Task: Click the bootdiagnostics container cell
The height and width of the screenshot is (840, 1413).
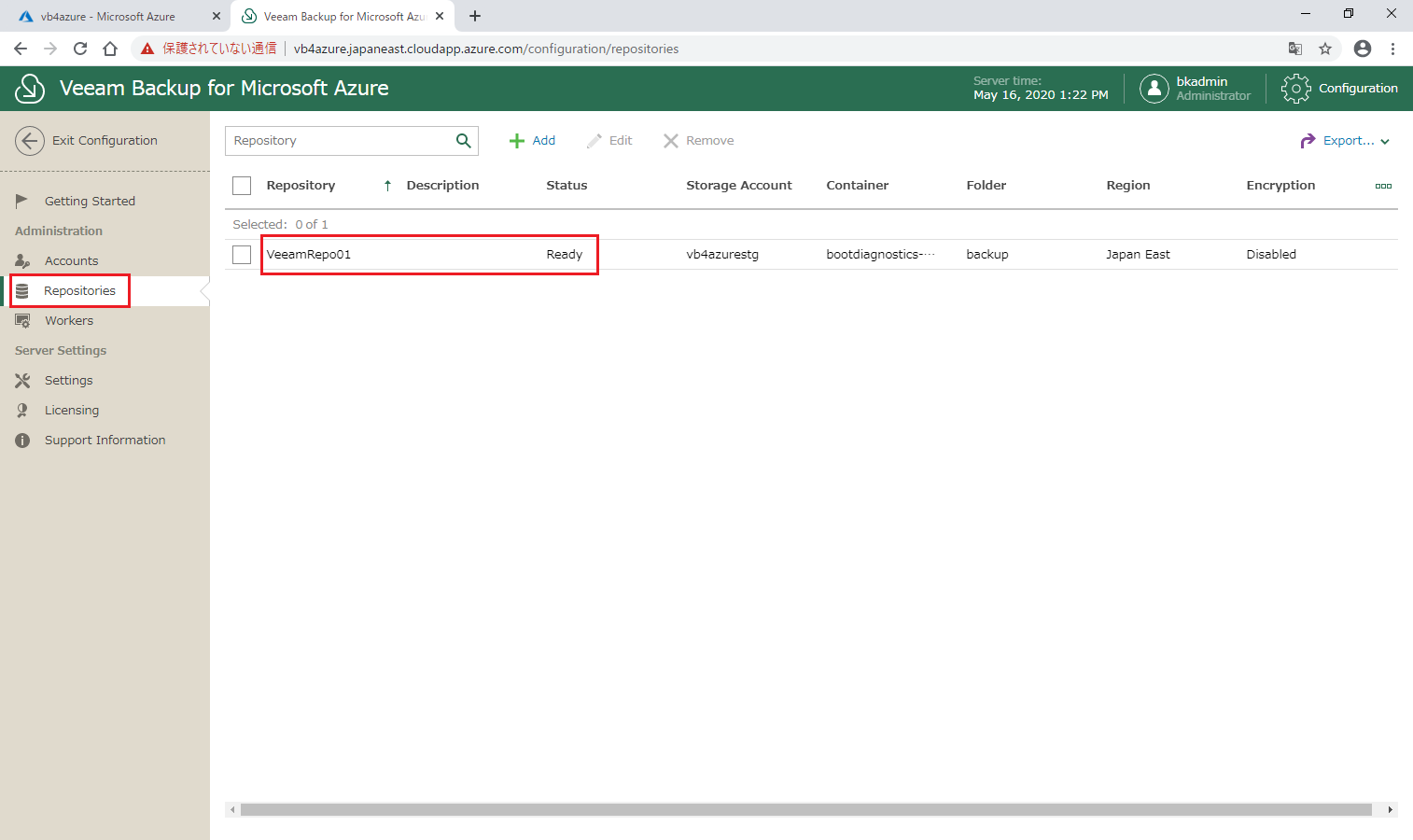Action: [880, 254]
